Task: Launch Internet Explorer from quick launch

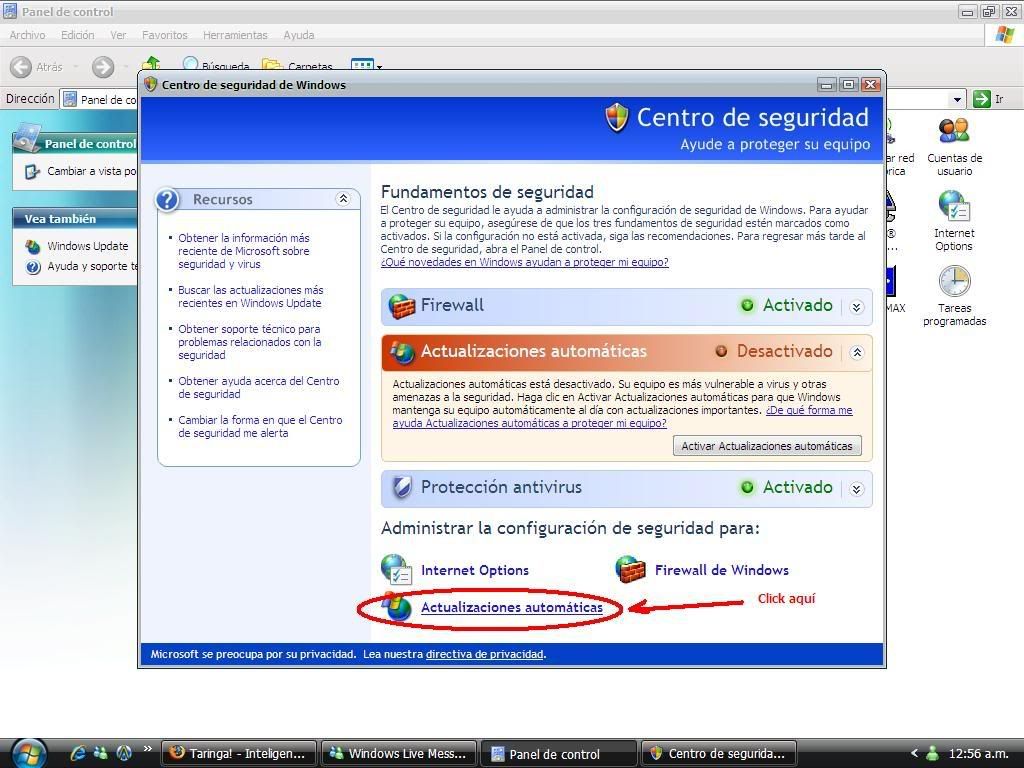Action: [78, 753]
